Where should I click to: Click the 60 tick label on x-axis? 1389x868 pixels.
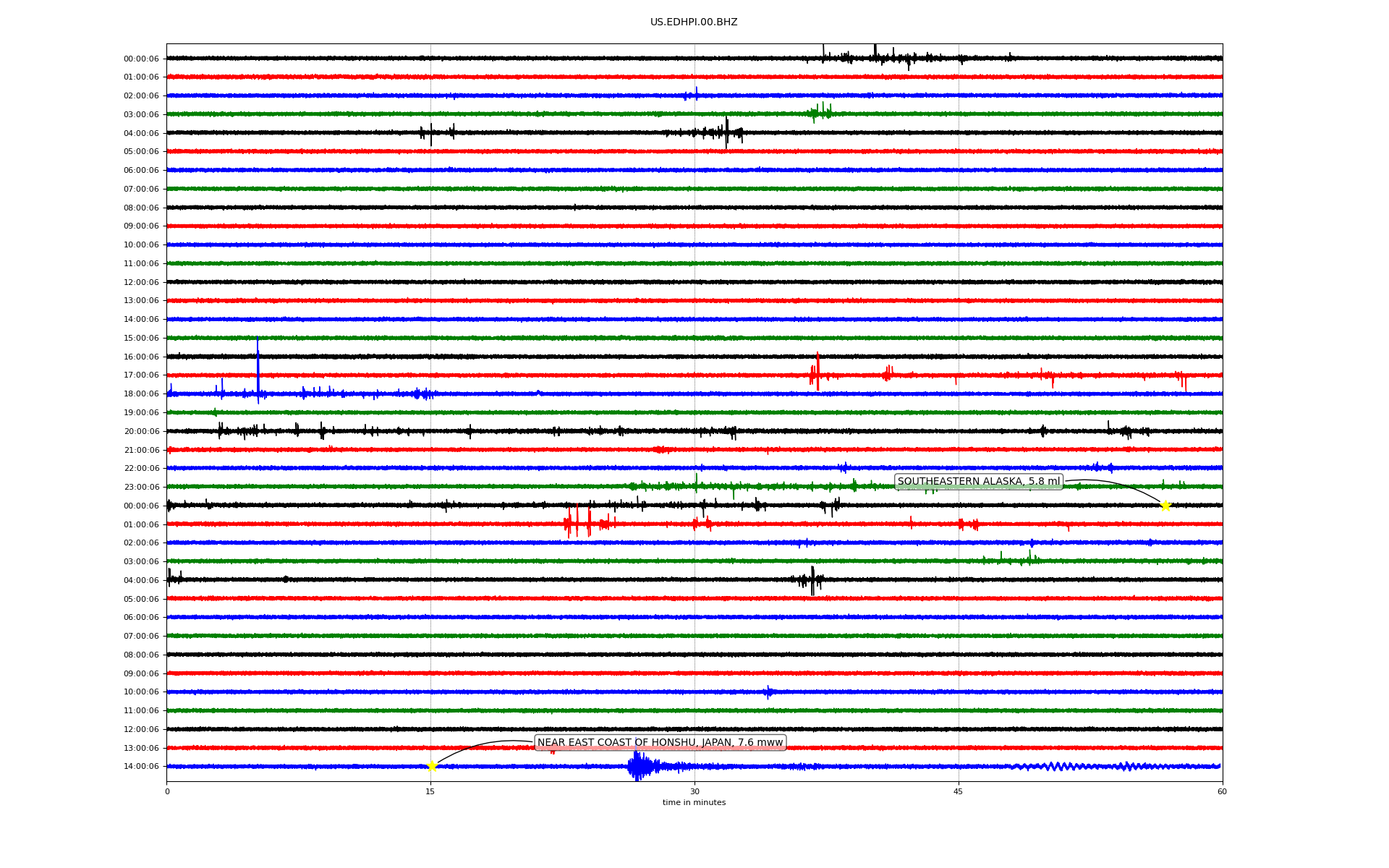(1222, 791)
